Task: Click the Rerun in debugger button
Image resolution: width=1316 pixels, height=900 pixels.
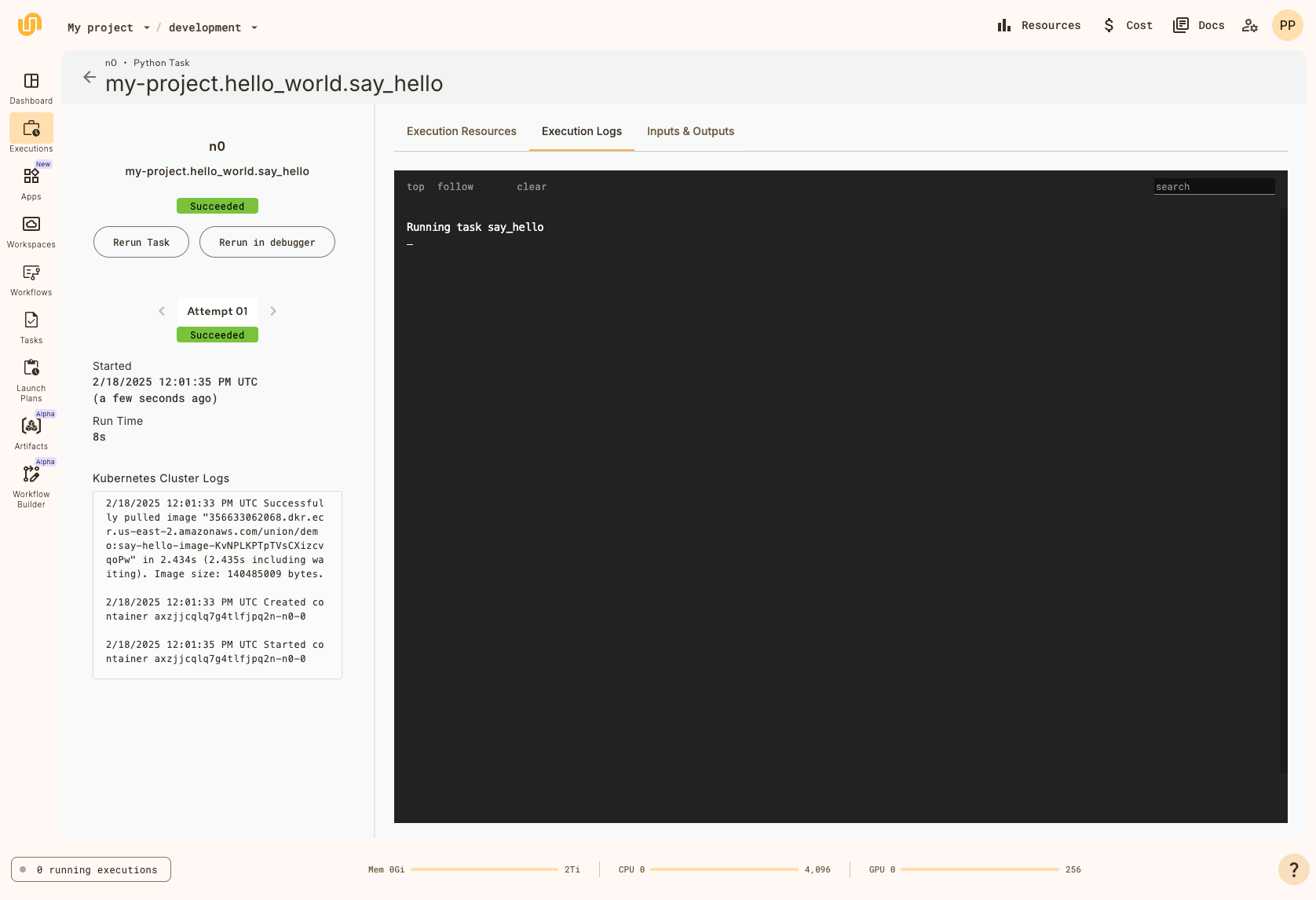Action: pyautogui.click(x=267, y=242)
